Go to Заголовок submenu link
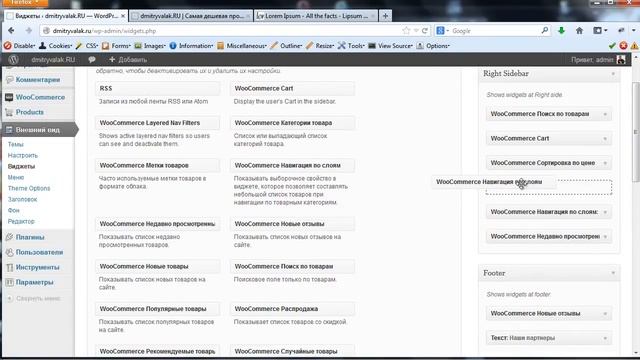Screen dimensions: 640x360 tap(22, 199)
